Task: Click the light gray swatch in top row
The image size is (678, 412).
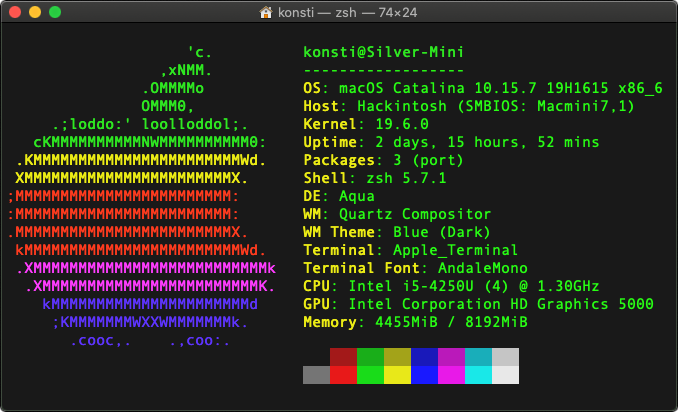Action: point(505,357)
